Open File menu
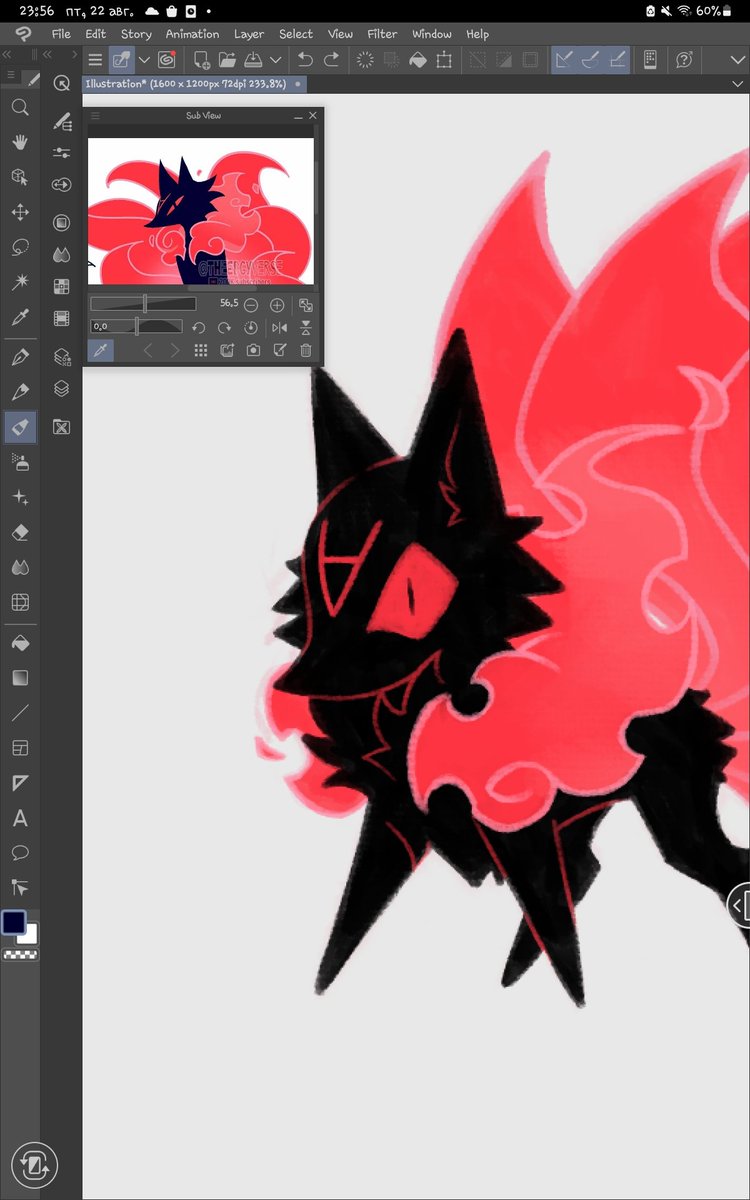 [61, 34]
